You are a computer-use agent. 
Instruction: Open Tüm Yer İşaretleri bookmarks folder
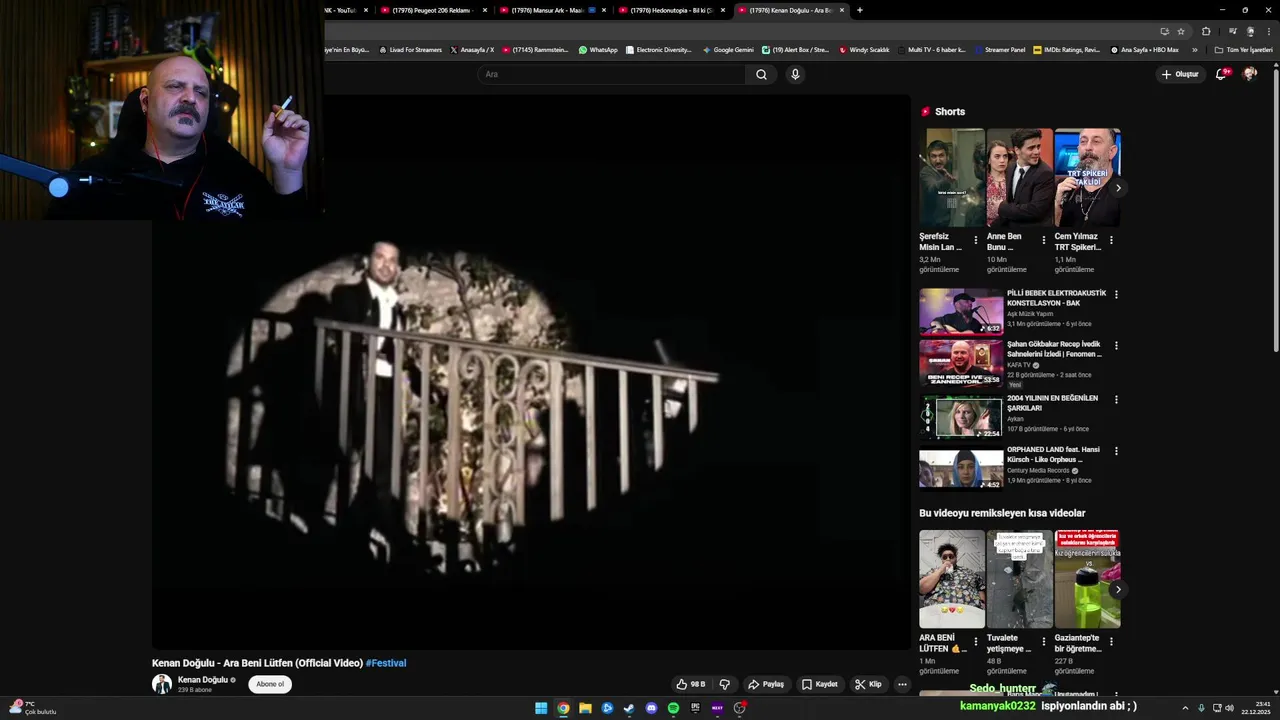point(1243,50)
